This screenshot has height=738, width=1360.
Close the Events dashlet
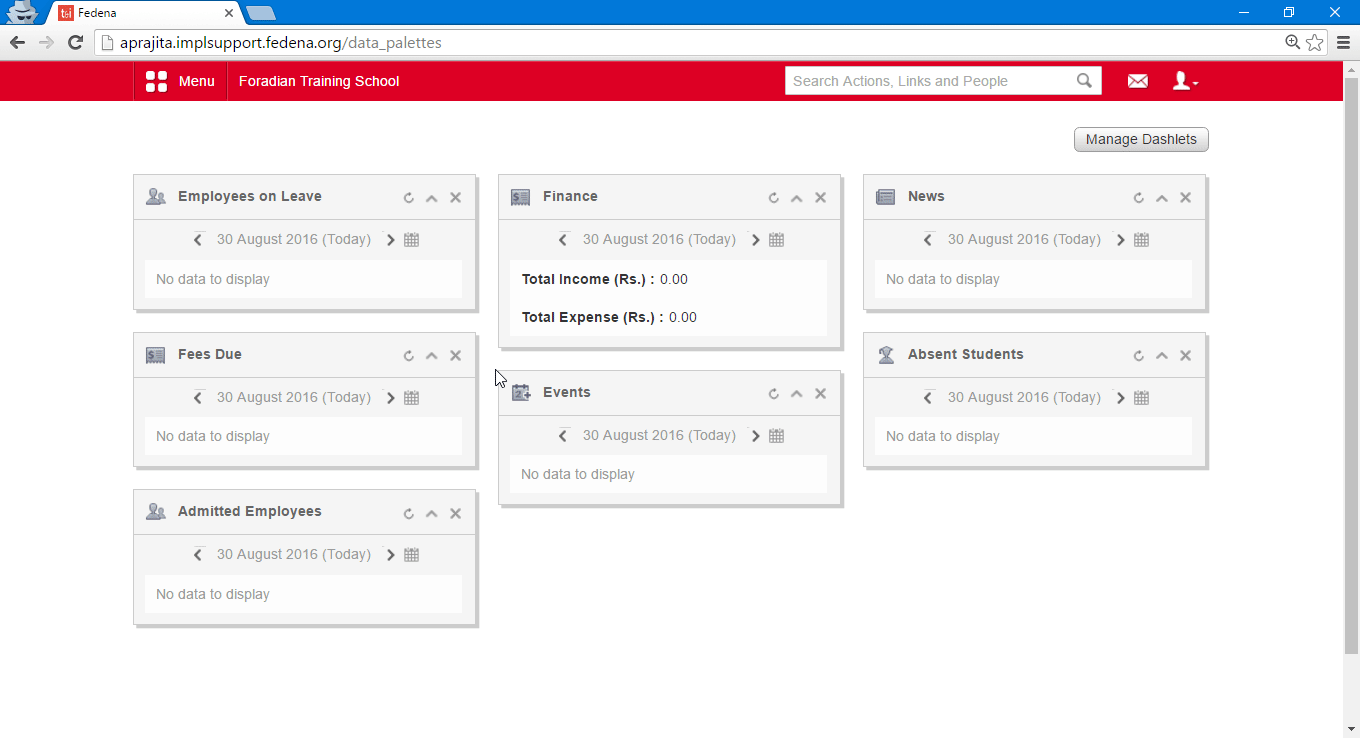821,394
